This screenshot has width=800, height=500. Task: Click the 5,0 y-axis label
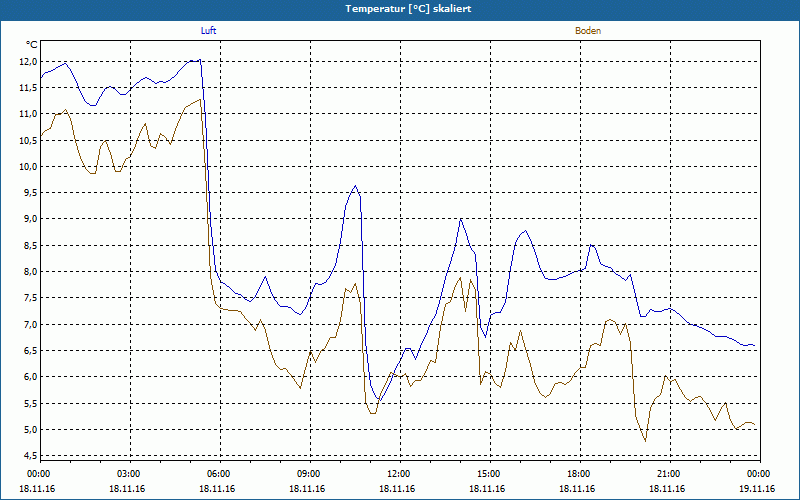31,430
